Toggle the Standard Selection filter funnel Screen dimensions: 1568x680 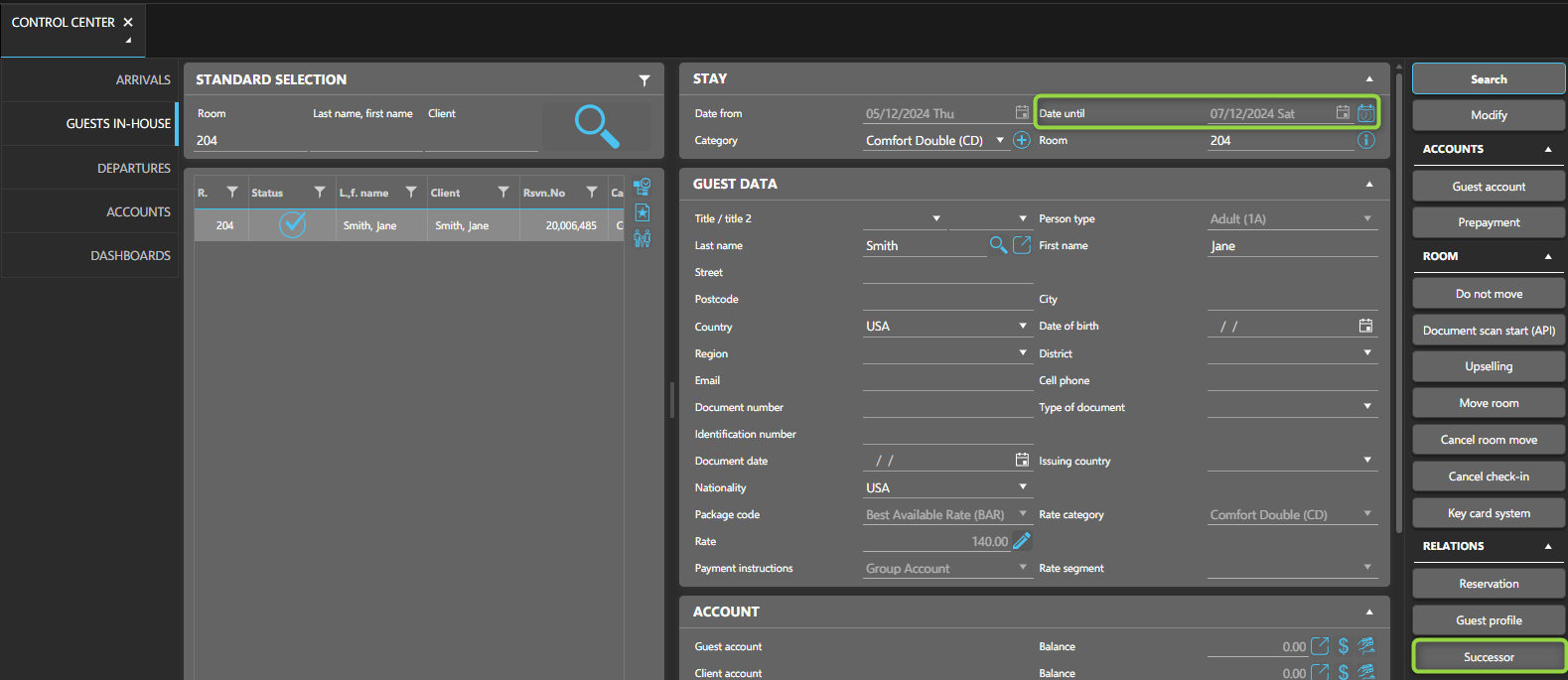tap(644, 80)
